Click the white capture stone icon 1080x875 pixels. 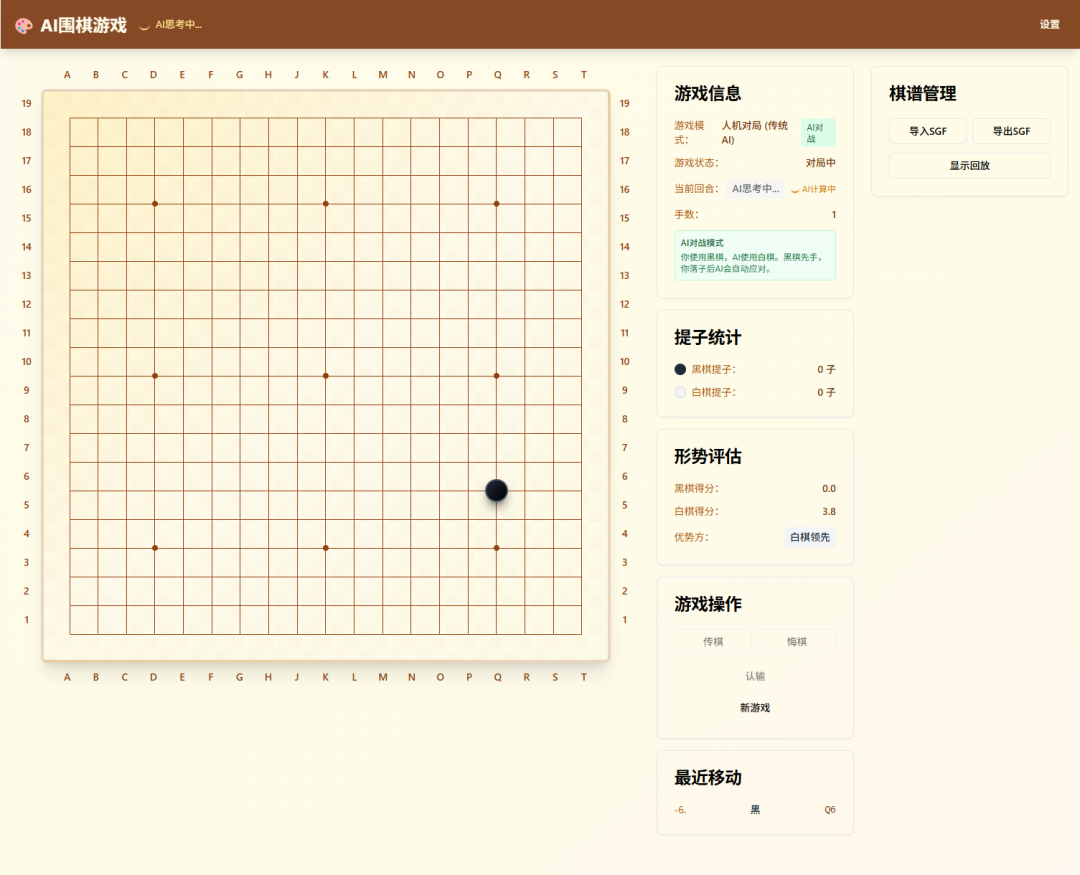681,392
